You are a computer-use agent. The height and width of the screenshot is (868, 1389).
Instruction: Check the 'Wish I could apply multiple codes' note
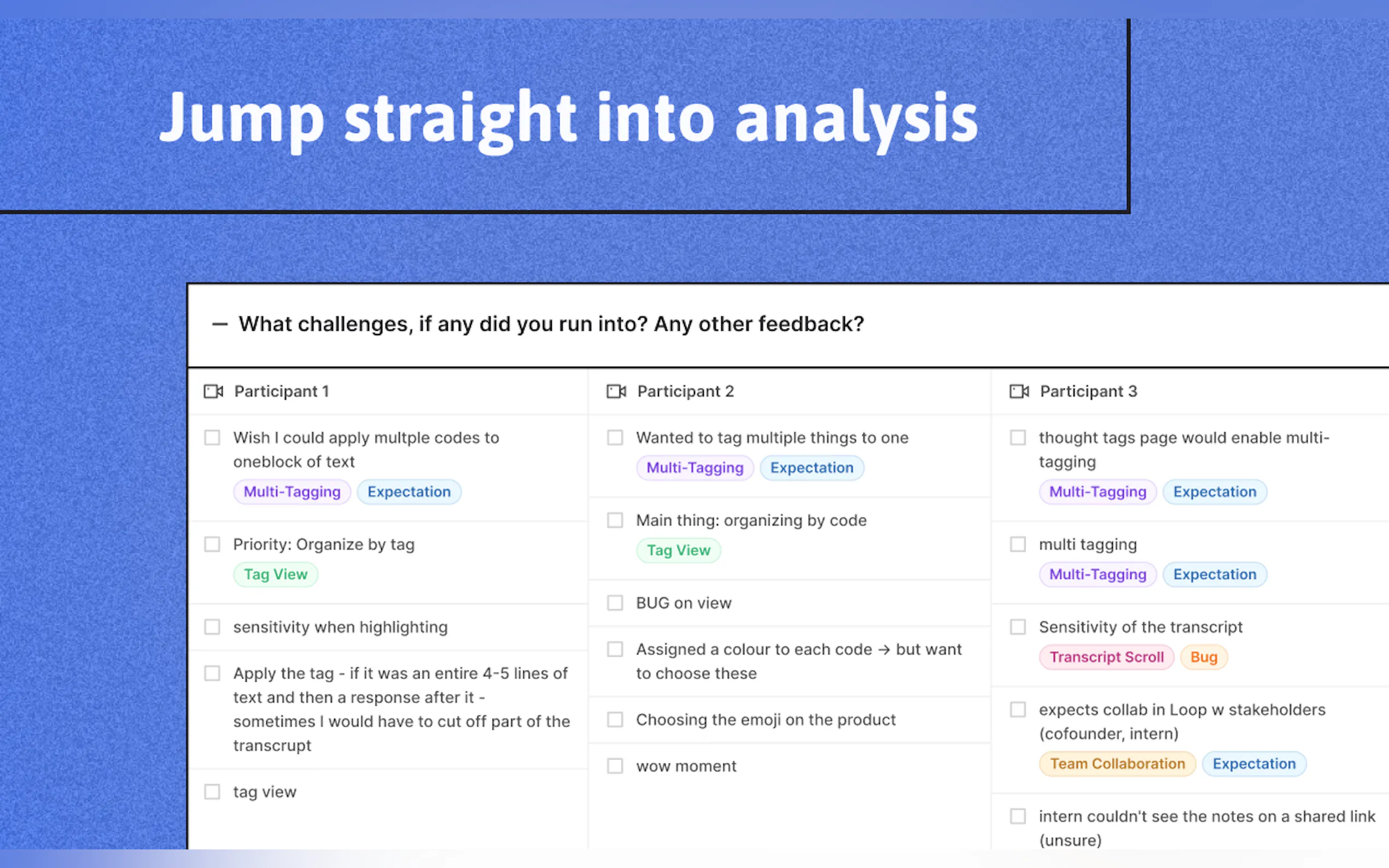tap(213, 438)
